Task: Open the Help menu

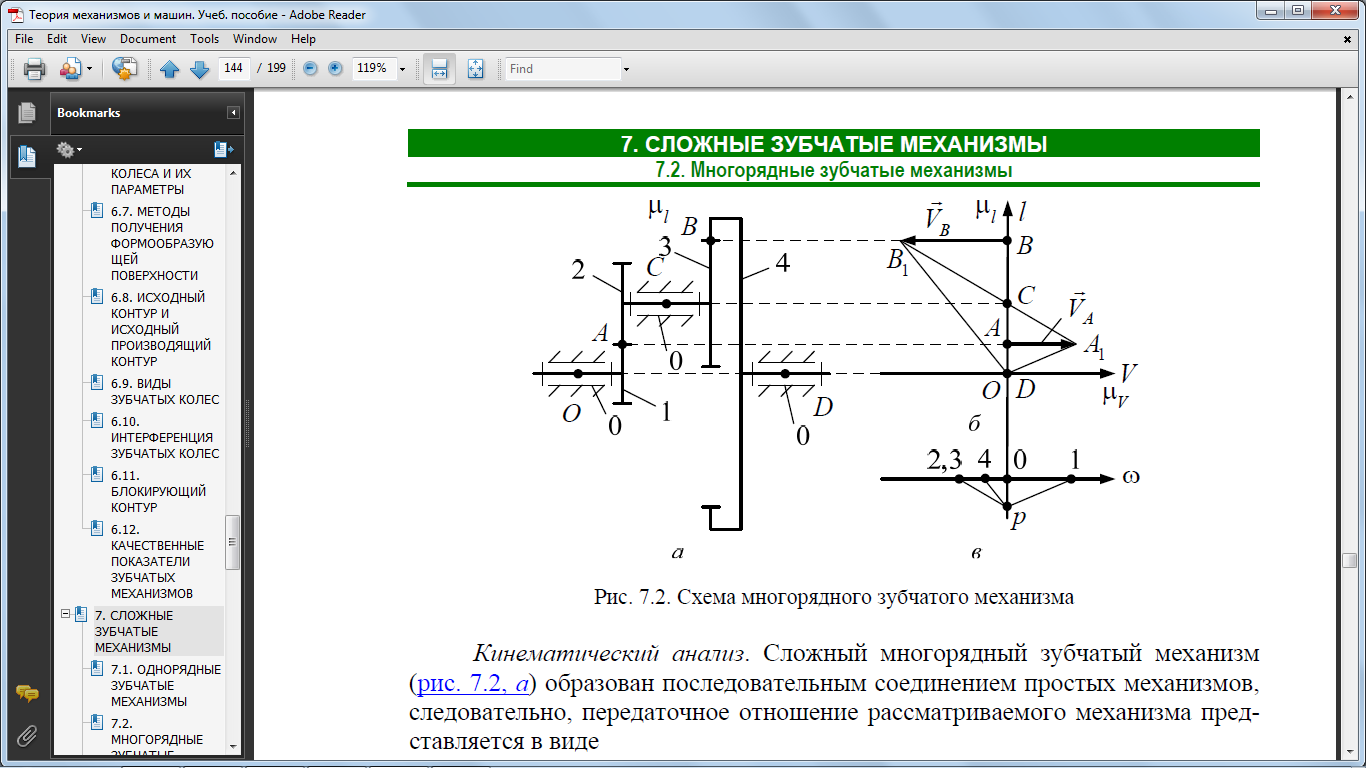Action: (304, 39)
